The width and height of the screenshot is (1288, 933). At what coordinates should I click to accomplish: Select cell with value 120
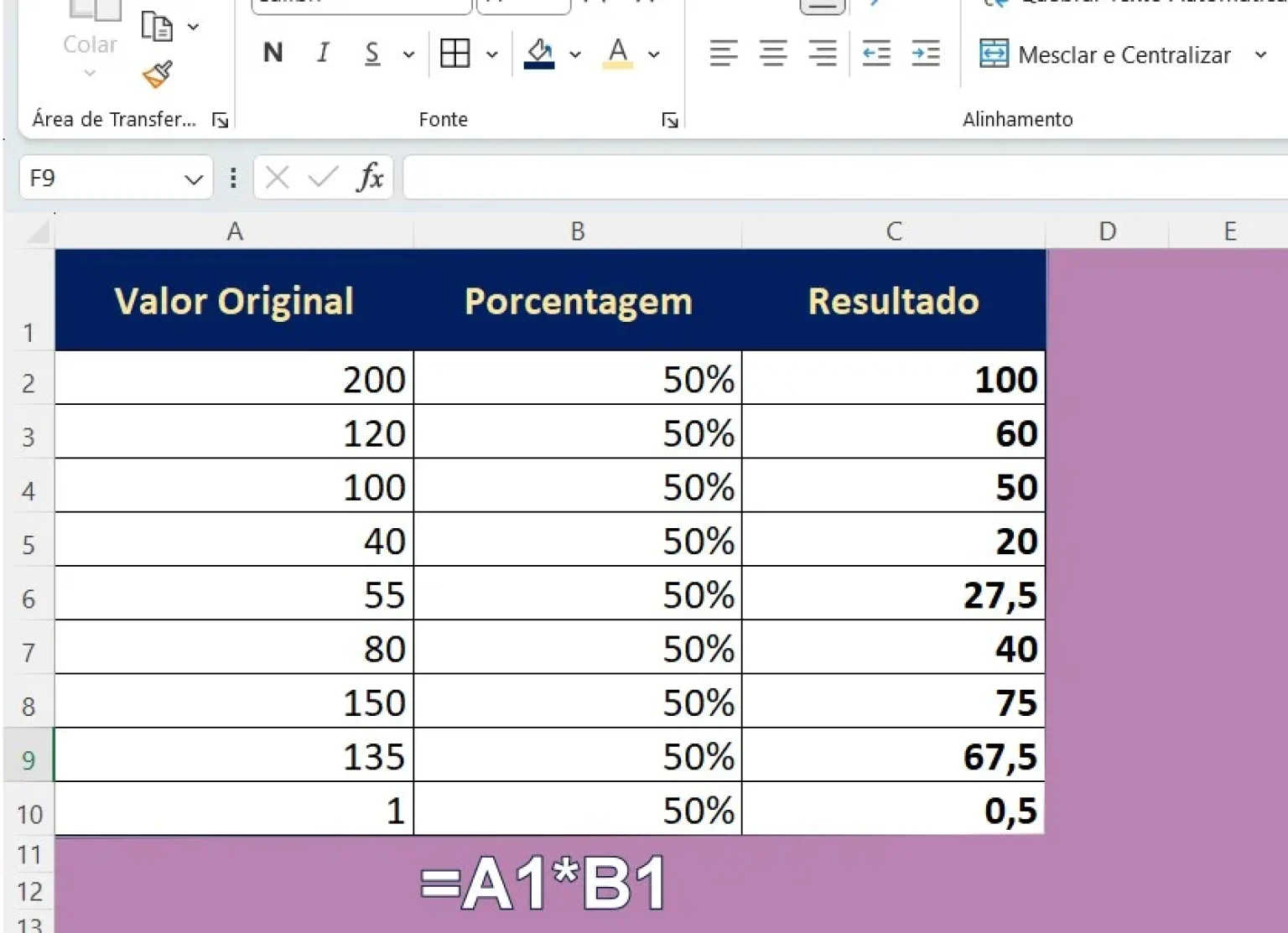(235, 432)
